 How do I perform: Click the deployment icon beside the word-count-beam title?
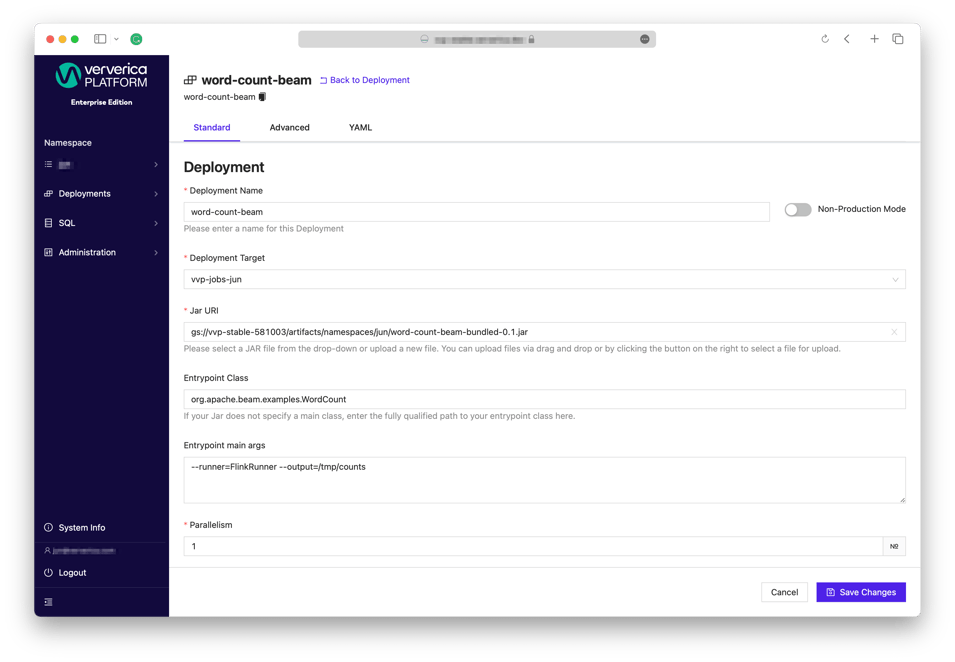tap(190, 80)
